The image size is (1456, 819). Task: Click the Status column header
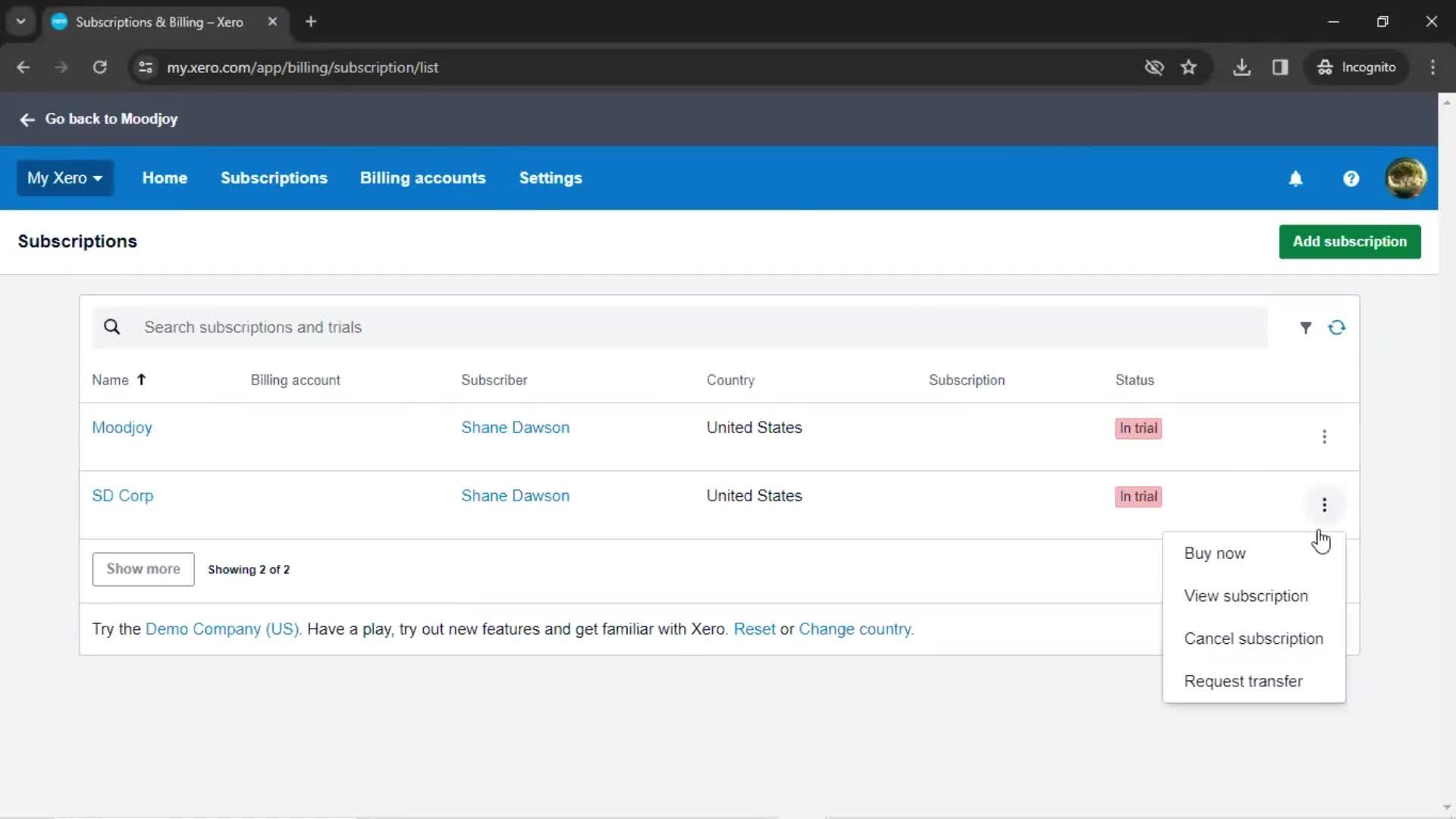[x=1134, y=380]
